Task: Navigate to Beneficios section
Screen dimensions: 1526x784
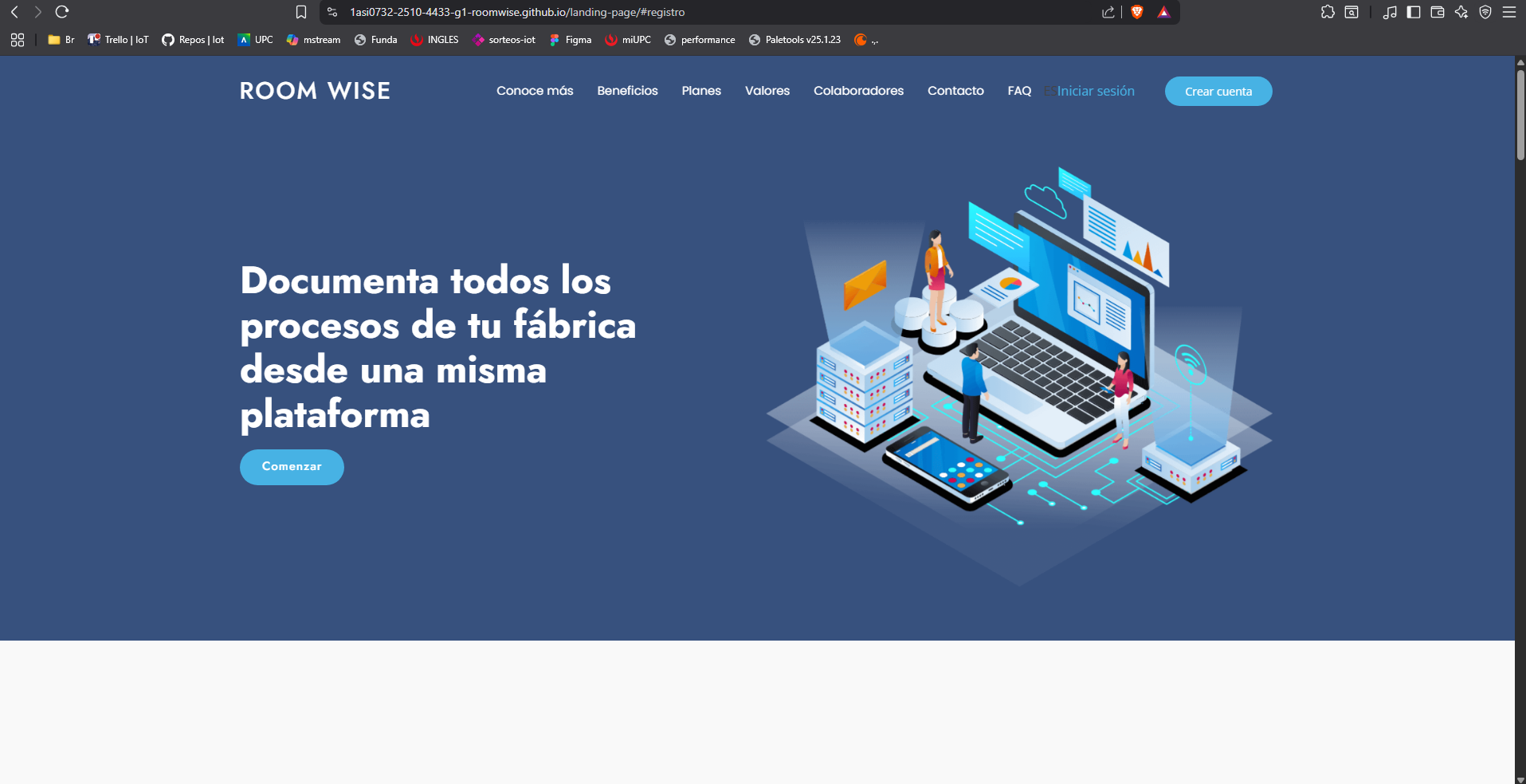Action: coord(627,91)
